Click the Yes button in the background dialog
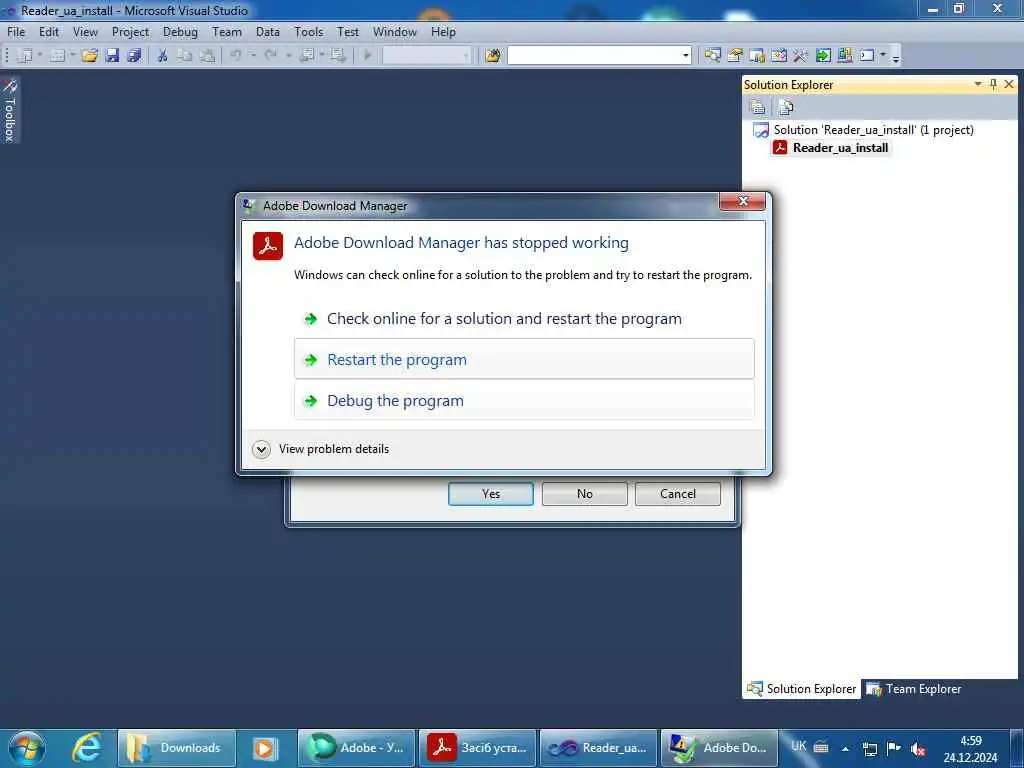1024x768 pixels. tap(491, 494)
